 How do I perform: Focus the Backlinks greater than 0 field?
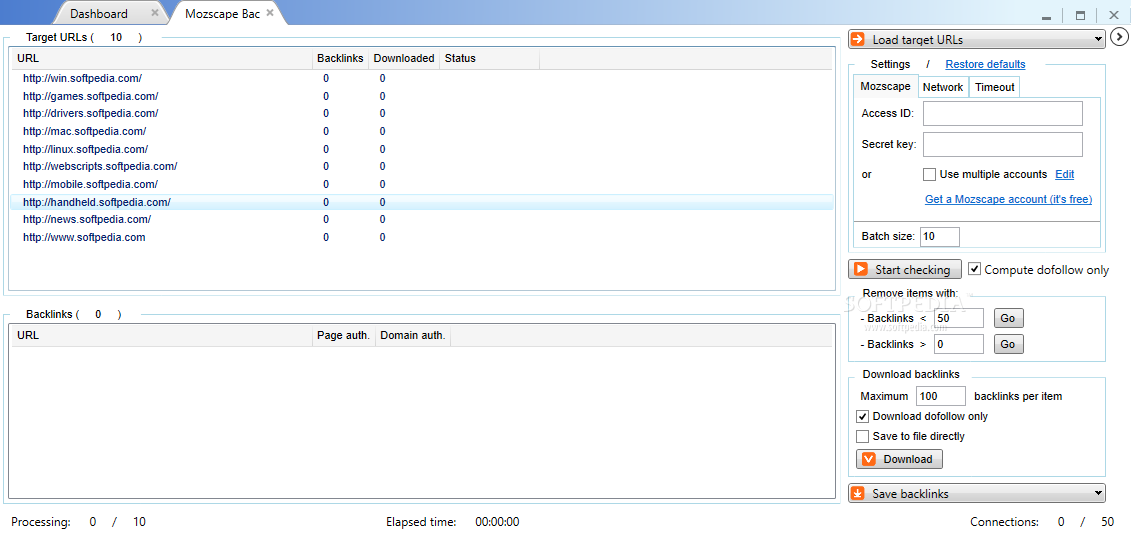click(959, 344)
